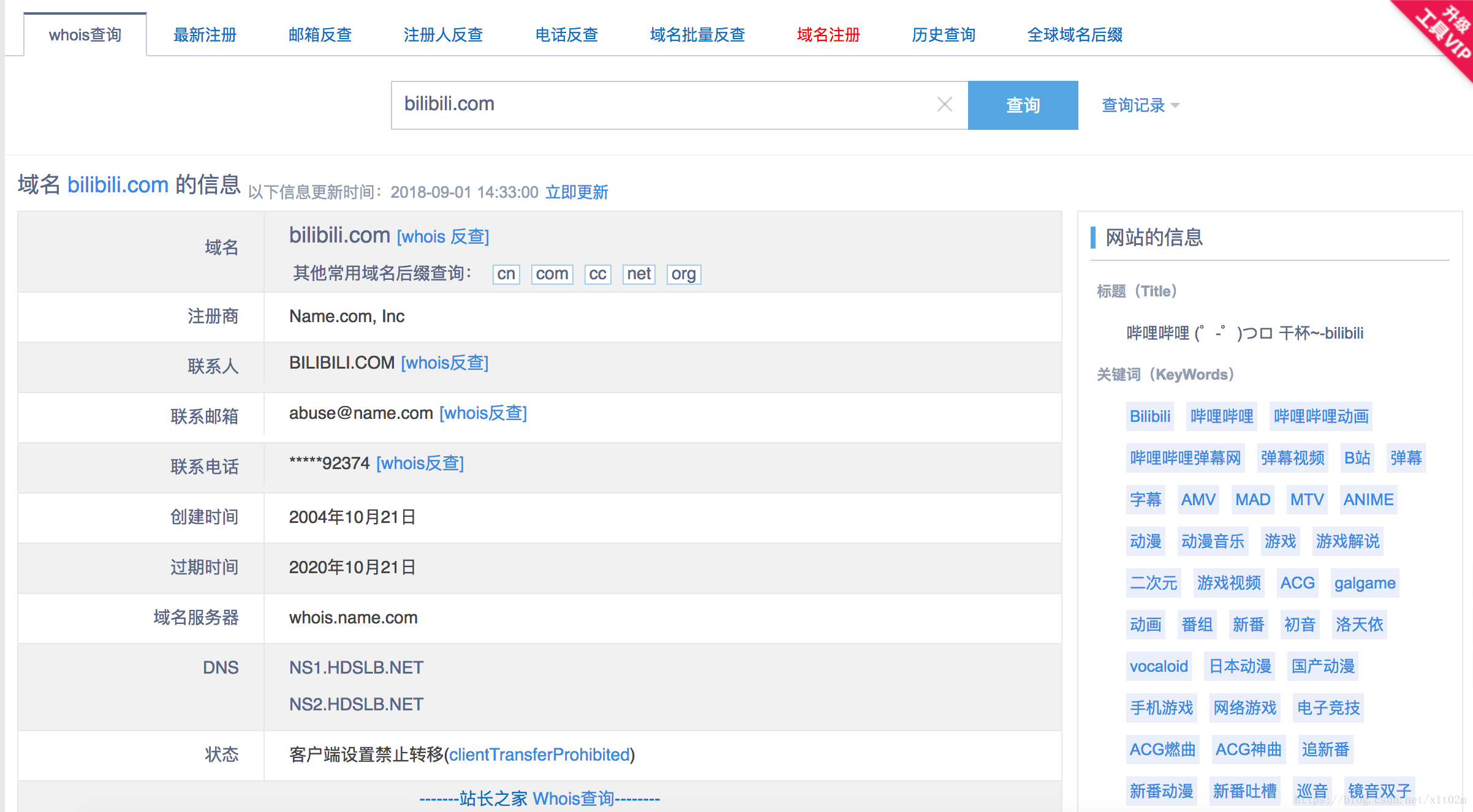Select the com suffix option
Viewport: 1473px width, 812px height.
coord(552,274)
